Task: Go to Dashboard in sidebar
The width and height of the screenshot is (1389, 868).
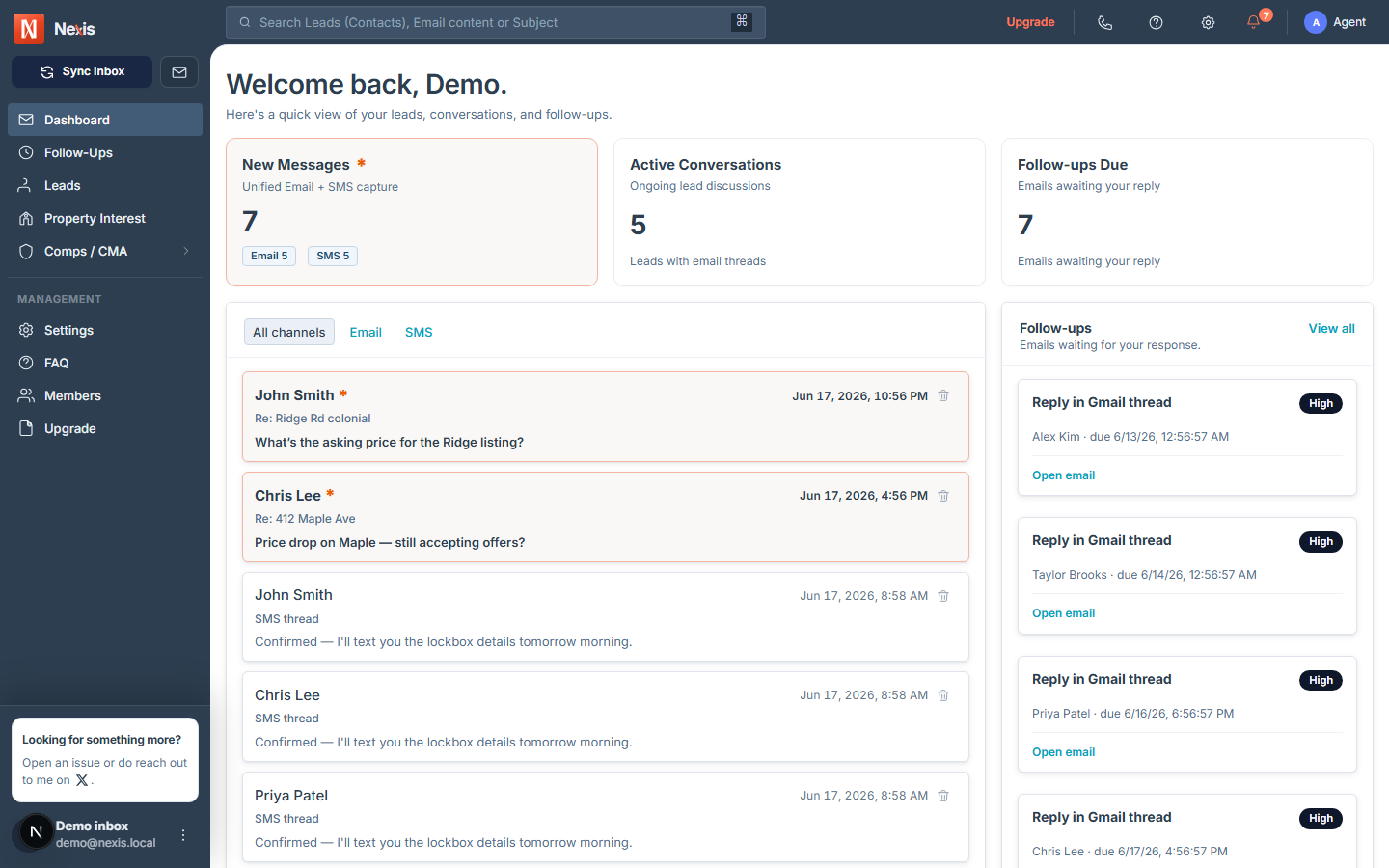Action: (105, 120)
